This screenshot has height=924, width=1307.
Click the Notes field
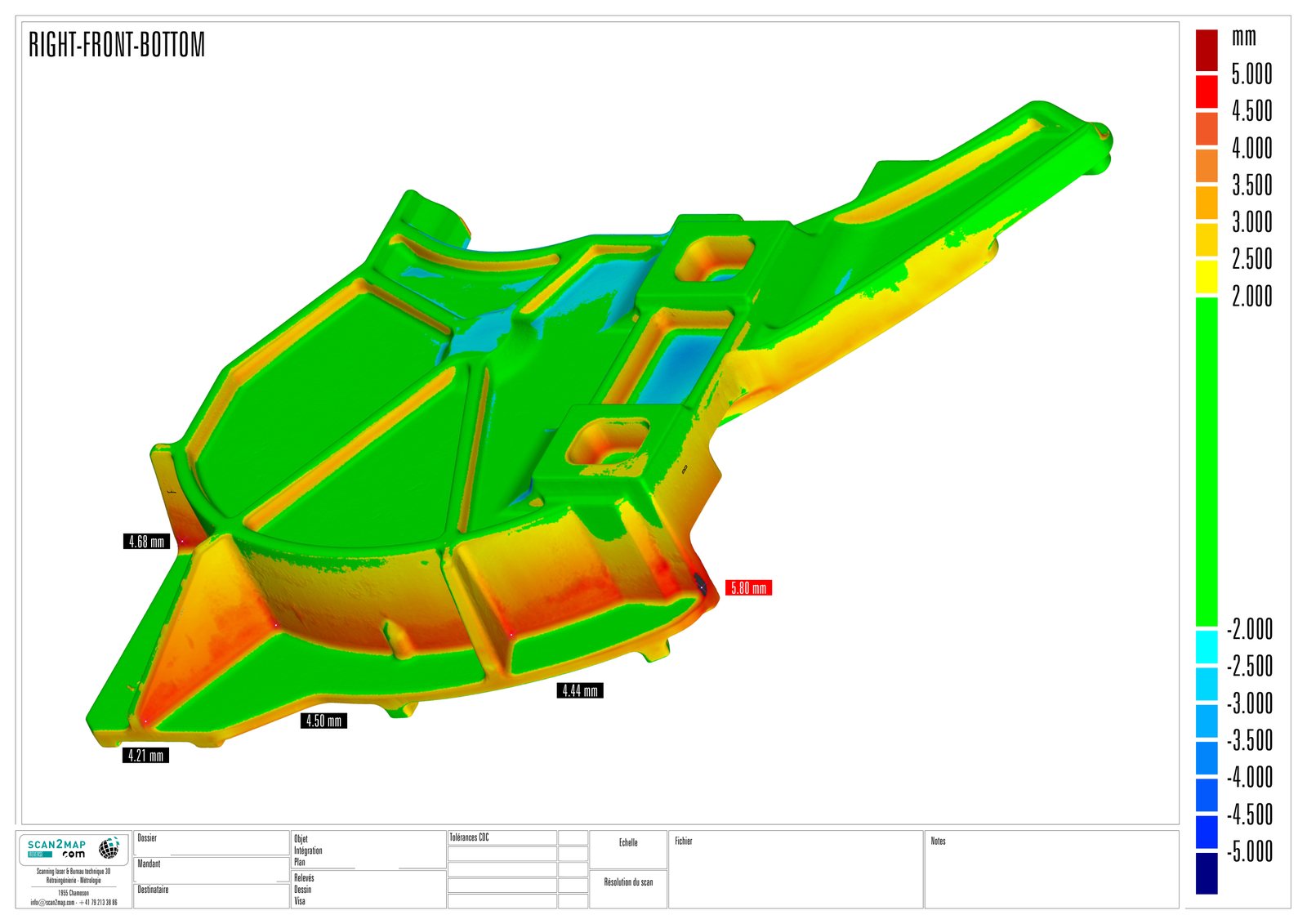click(1052, 869)
